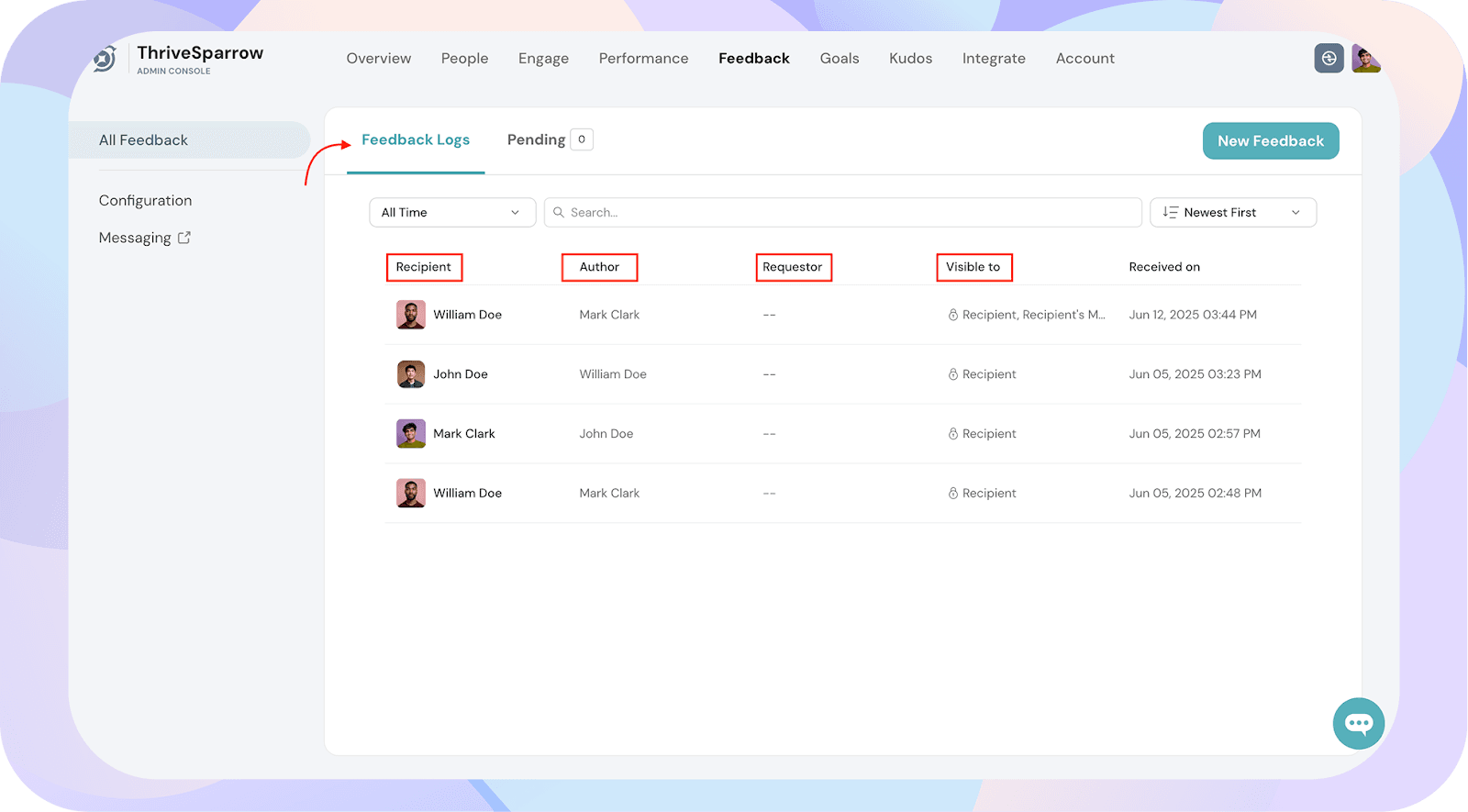
Task: Click into the Search field
Action: click(x=843, y=213)
